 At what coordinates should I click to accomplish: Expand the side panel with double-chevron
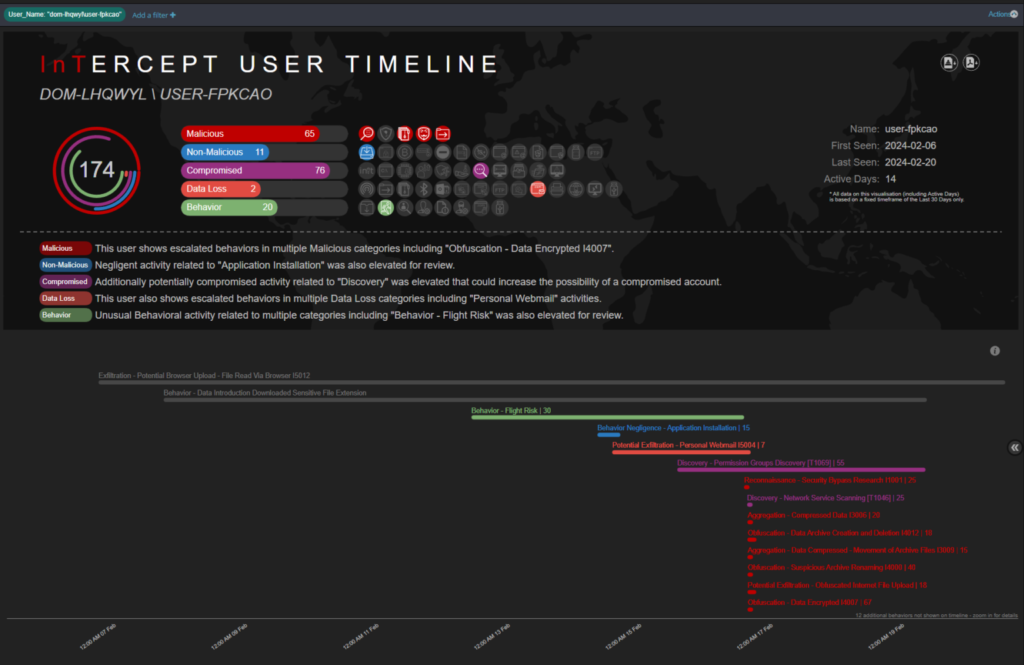click(1015, 448)
